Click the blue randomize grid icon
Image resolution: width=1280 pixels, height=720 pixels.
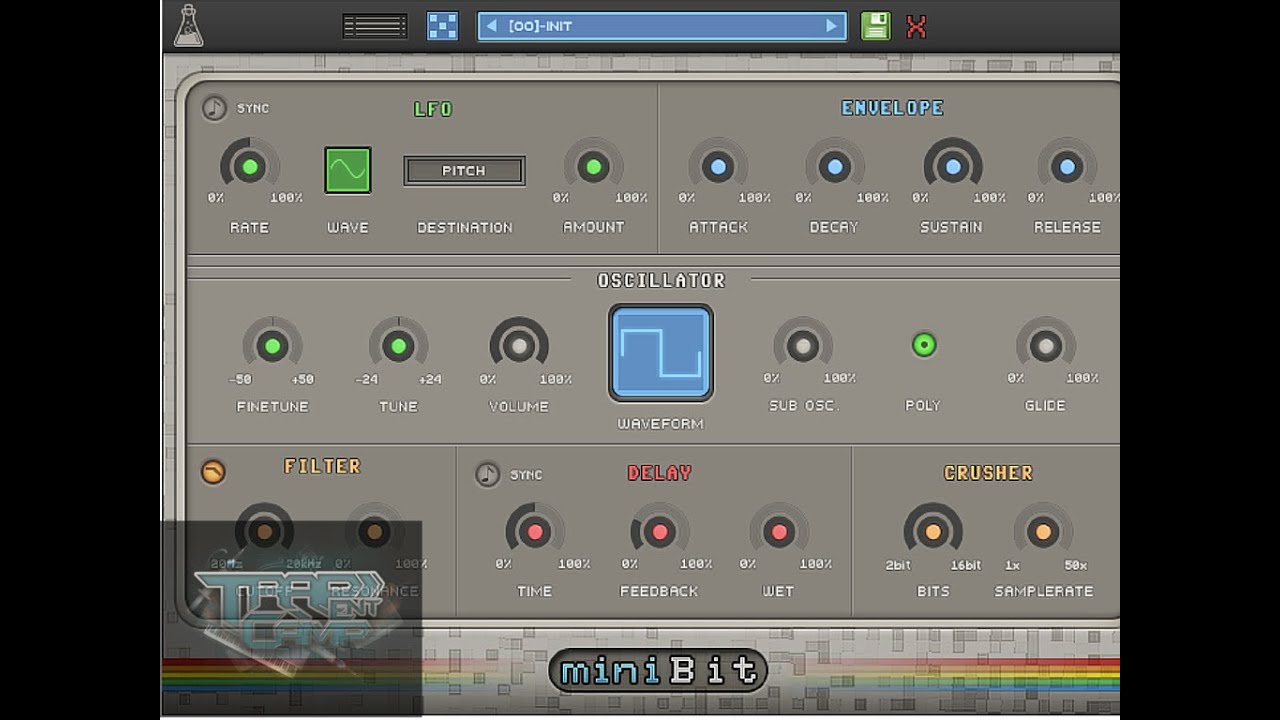[x=441, y=24]
